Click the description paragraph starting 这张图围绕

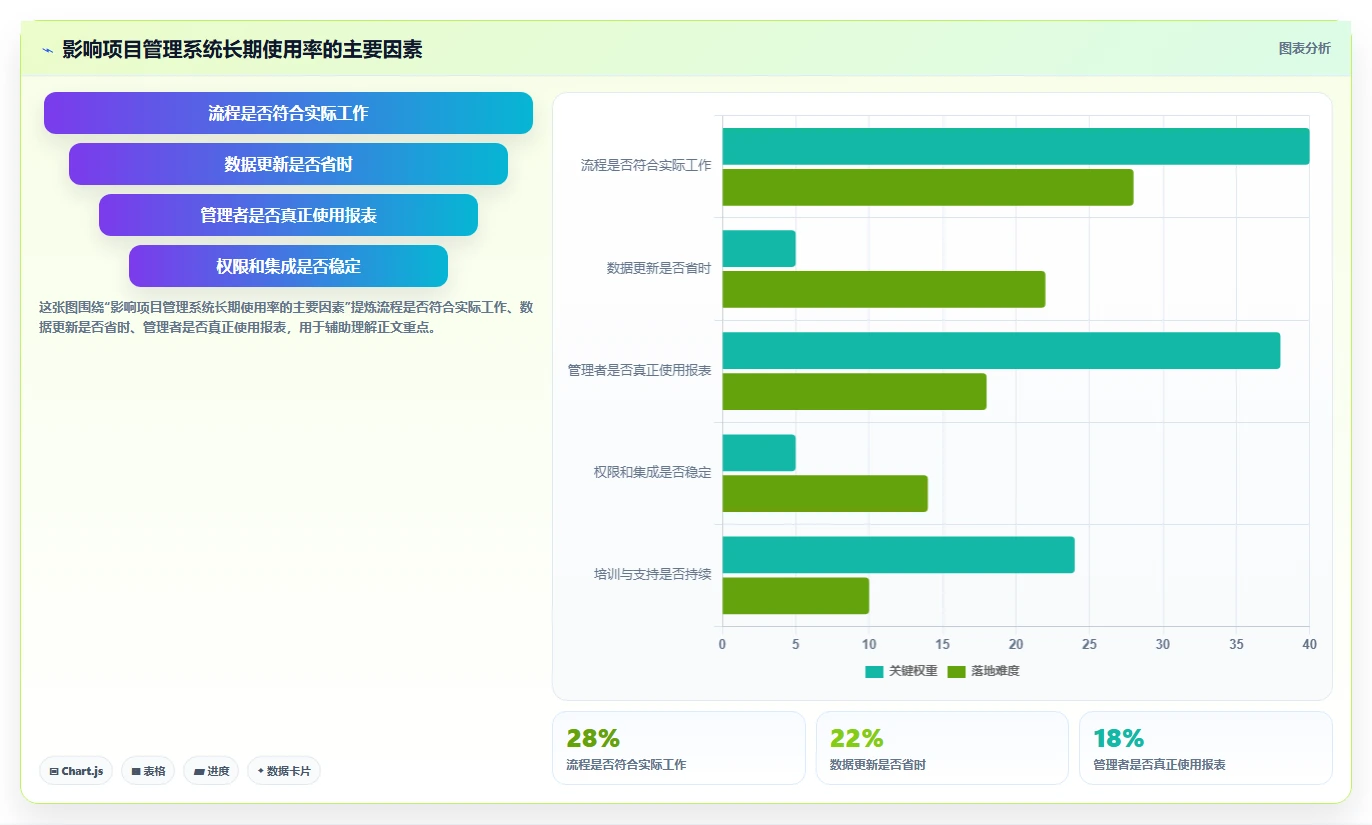coord(286,317)
